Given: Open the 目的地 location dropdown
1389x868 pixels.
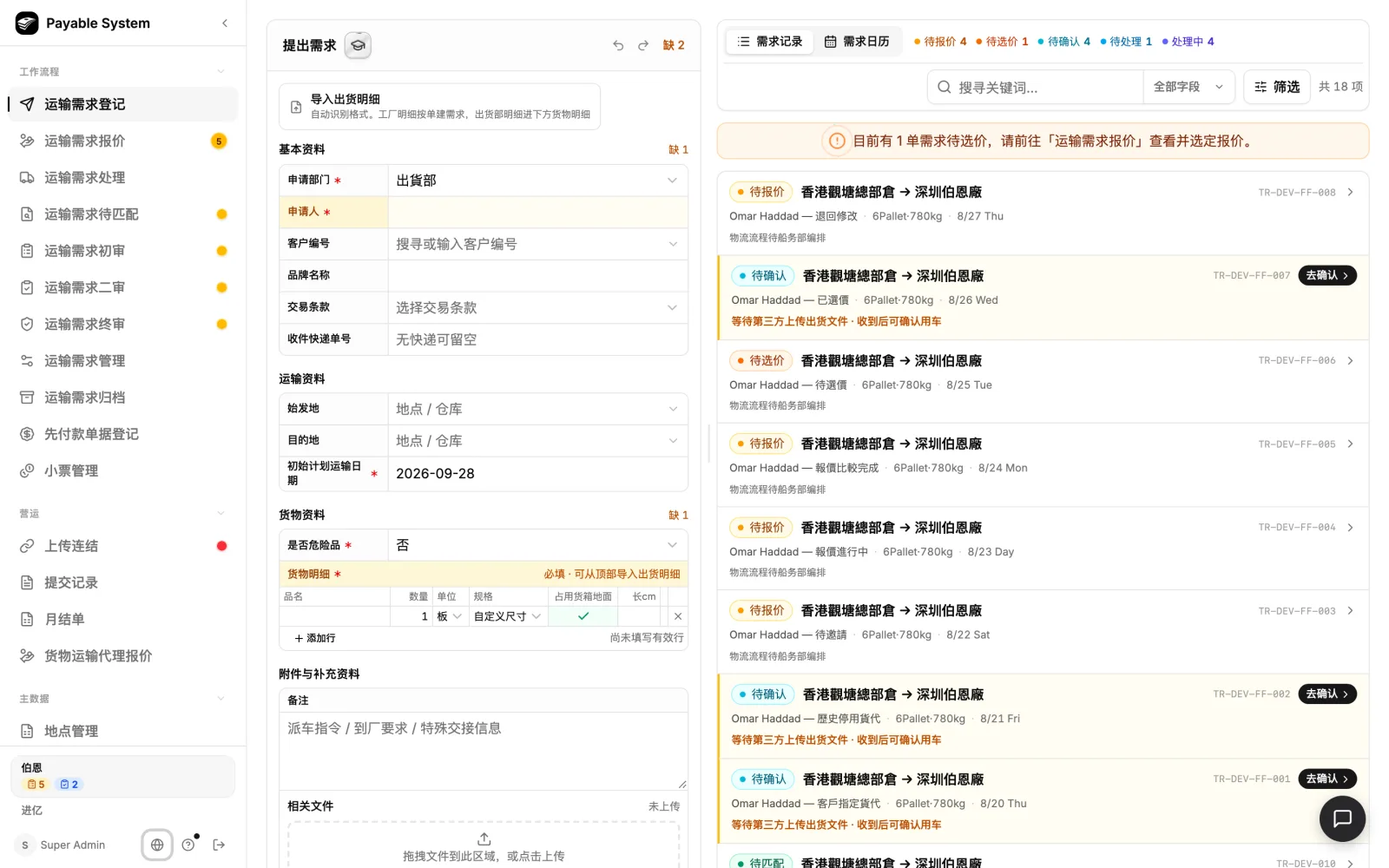Looking at the screenshot, I should (x=537, y=441).
